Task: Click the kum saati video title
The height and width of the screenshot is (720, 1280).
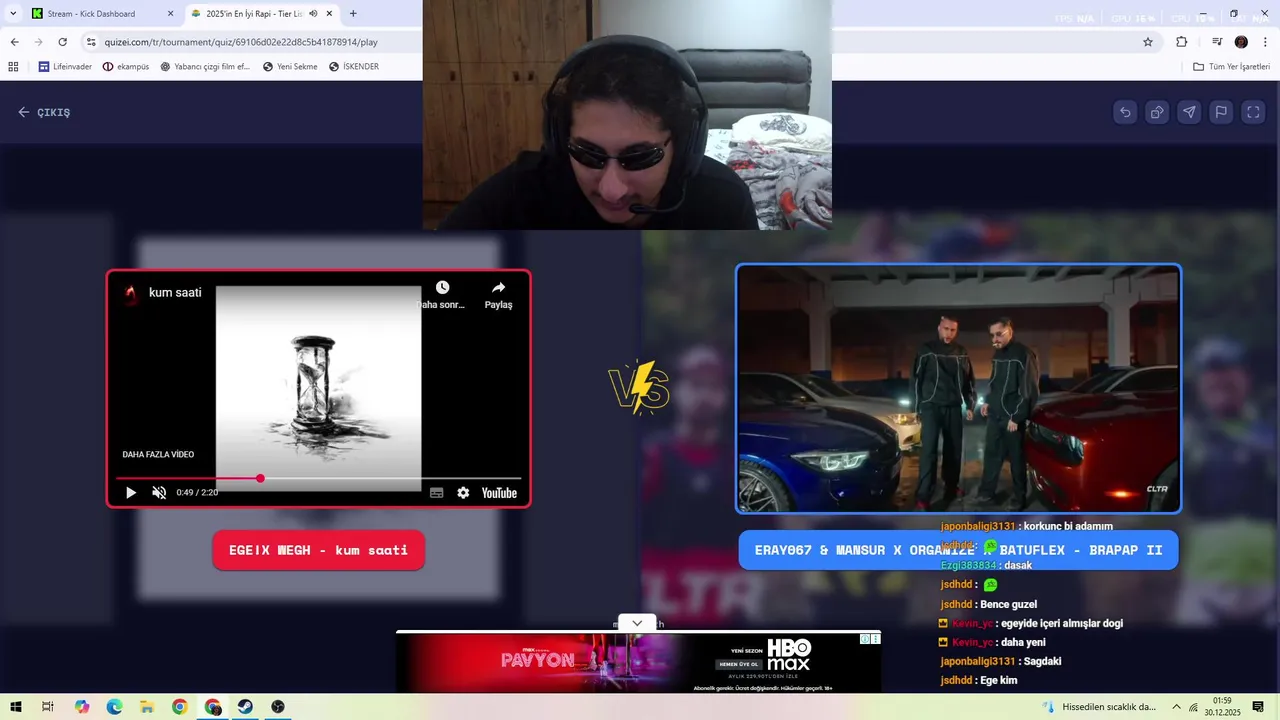Action: tap(175, 293)
